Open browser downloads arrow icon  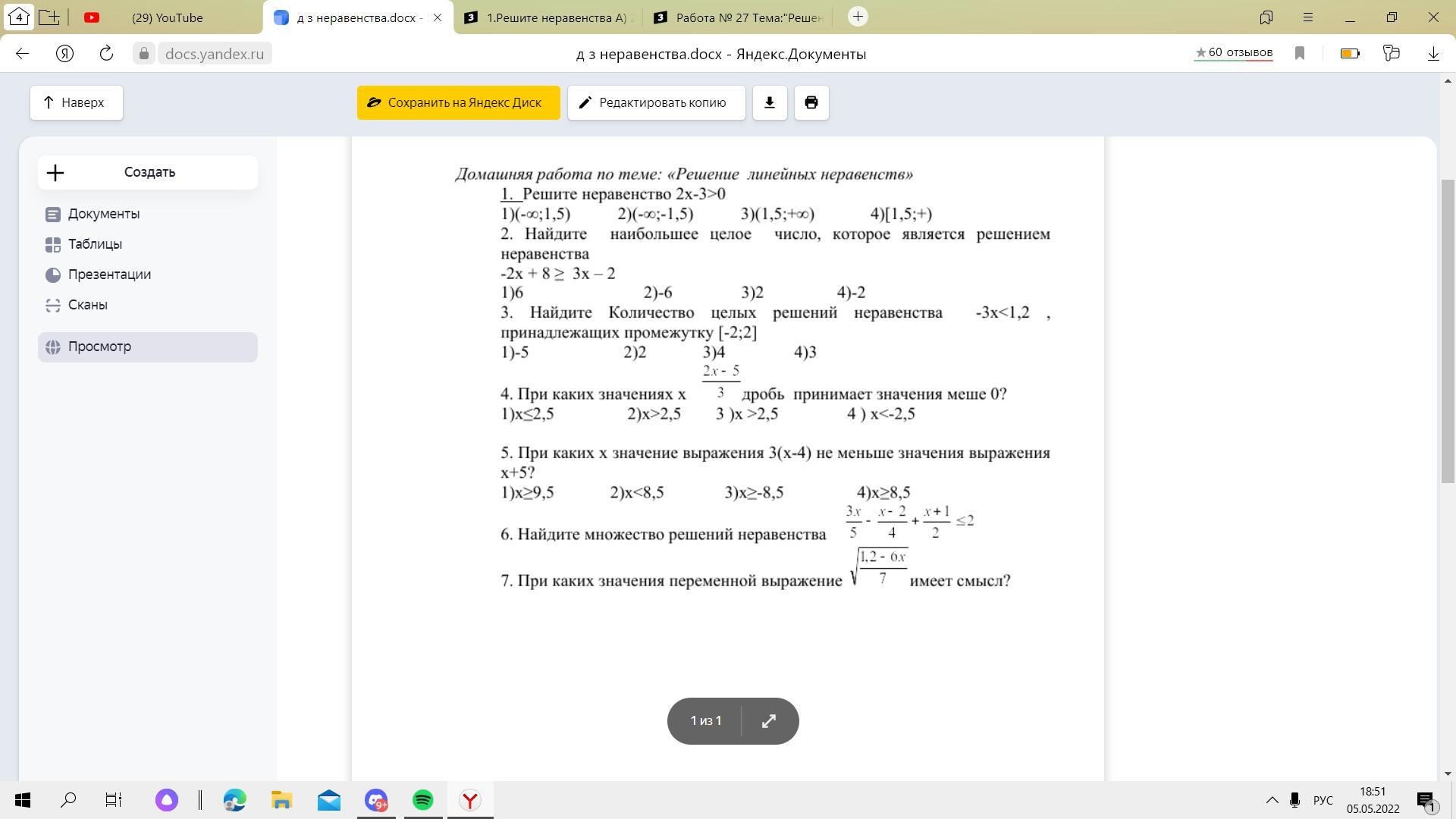[1432, 53]
